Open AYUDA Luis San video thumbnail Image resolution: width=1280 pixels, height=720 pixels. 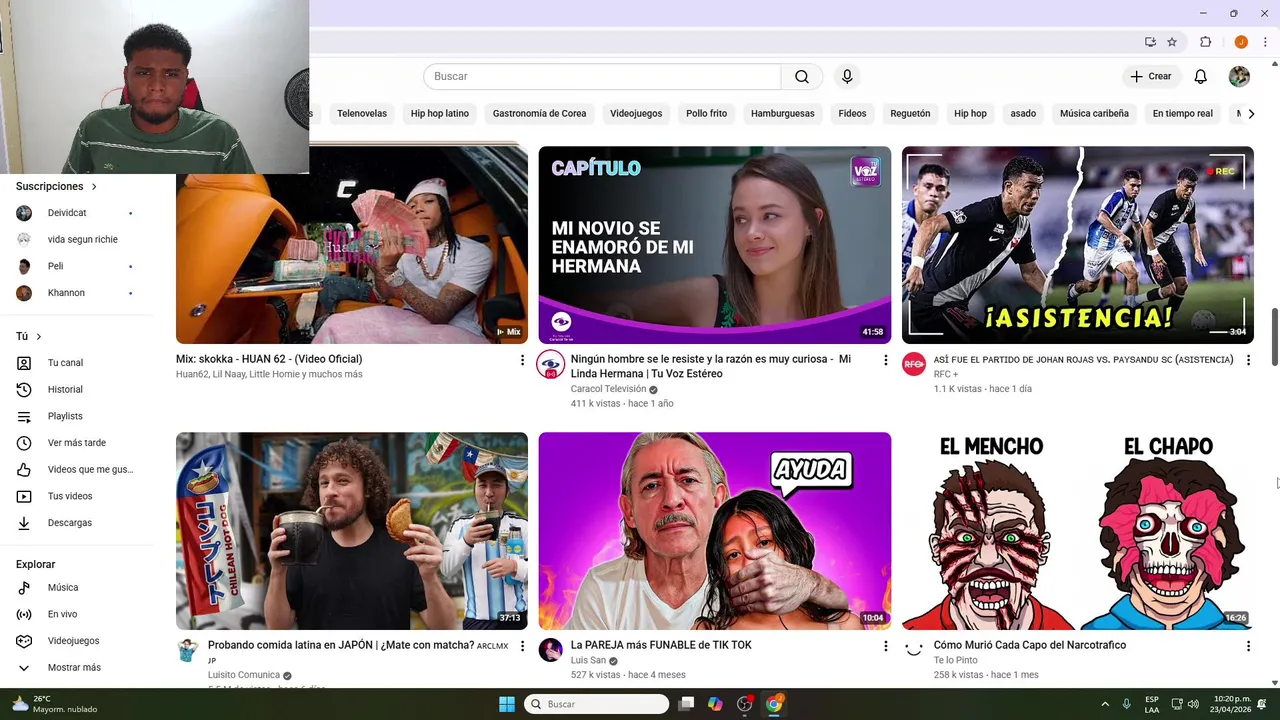(715, 531)
